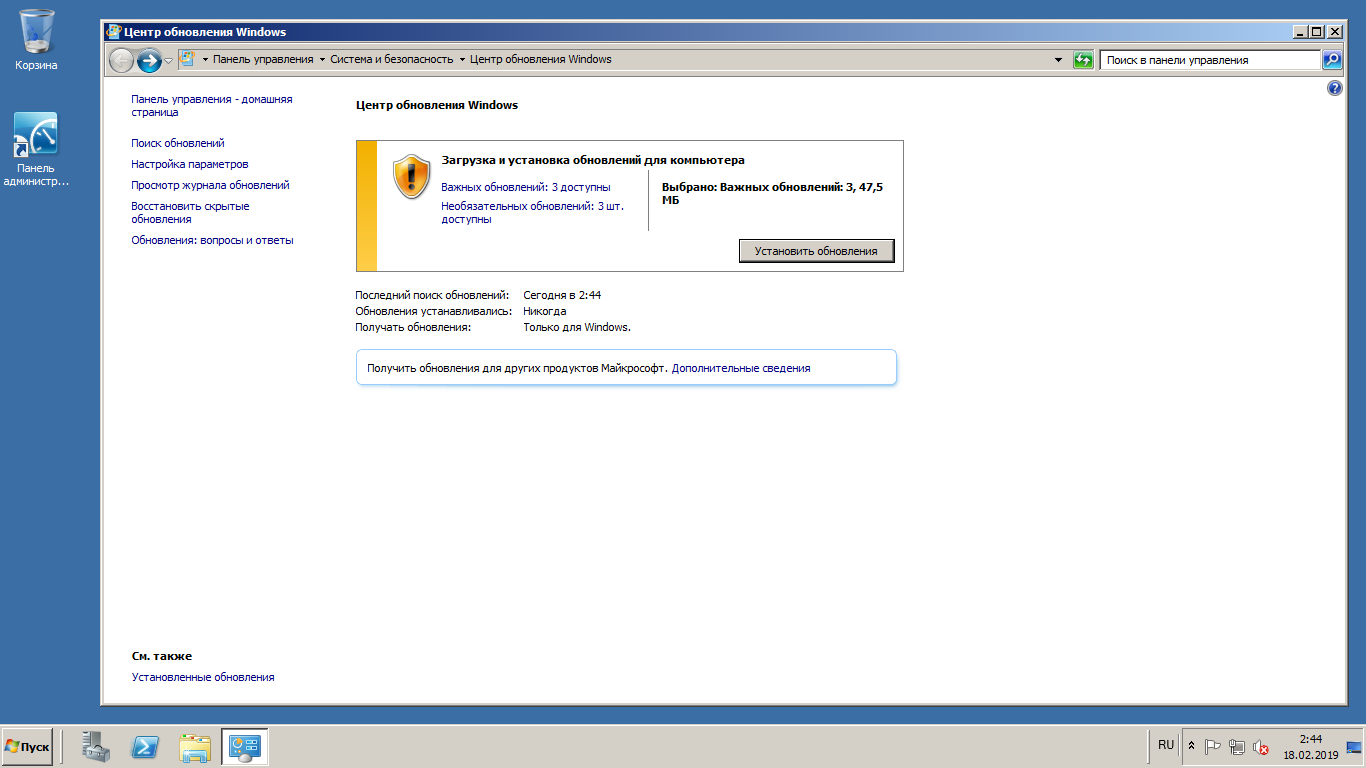Close the Центр обновления Windows window
This screenshot has width=1366, height=768.
click(1334, 32)
